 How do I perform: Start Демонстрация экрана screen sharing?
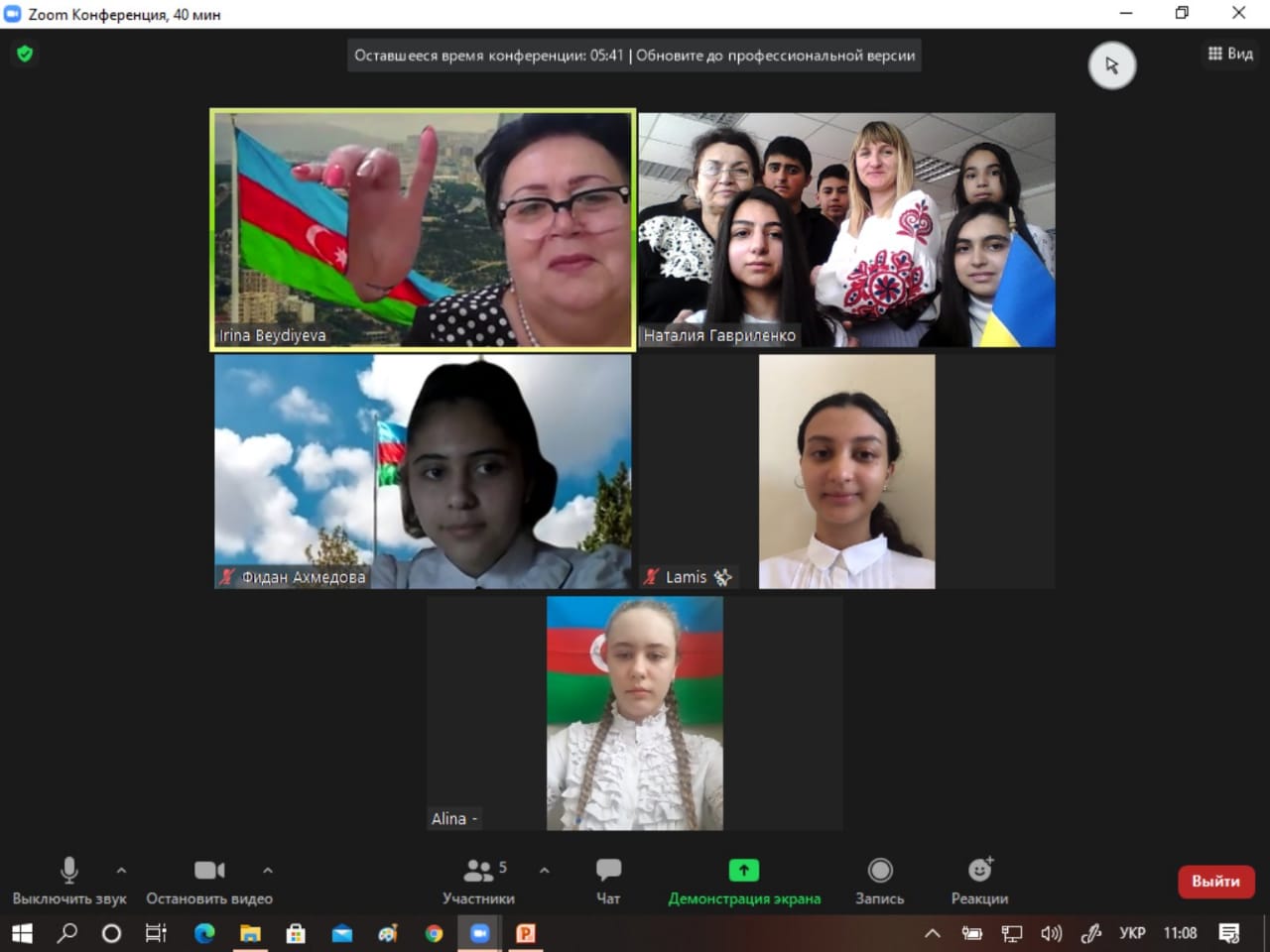744,881
